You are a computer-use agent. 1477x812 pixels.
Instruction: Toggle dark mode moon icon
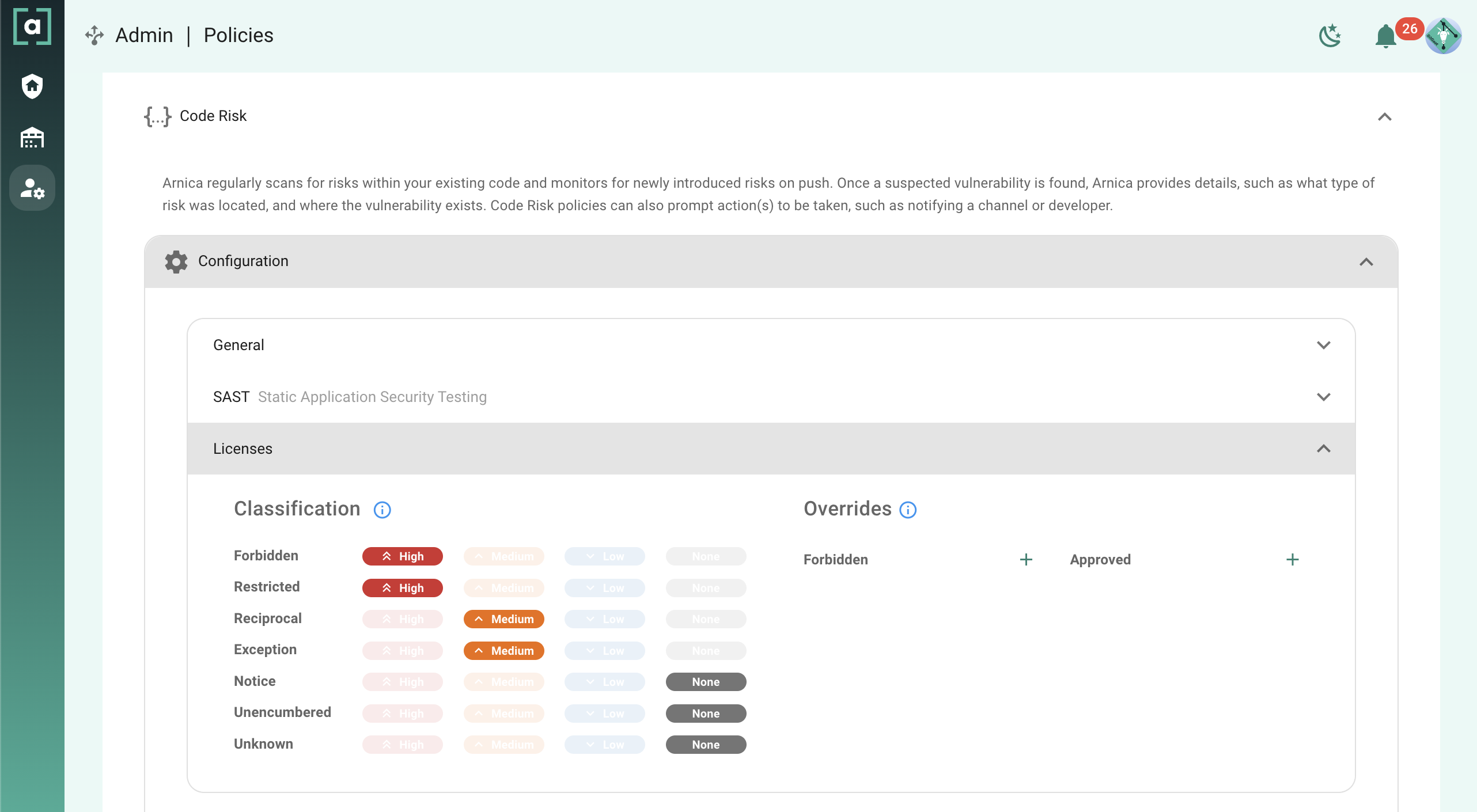pyautogui.click(x=1330, y=36)
